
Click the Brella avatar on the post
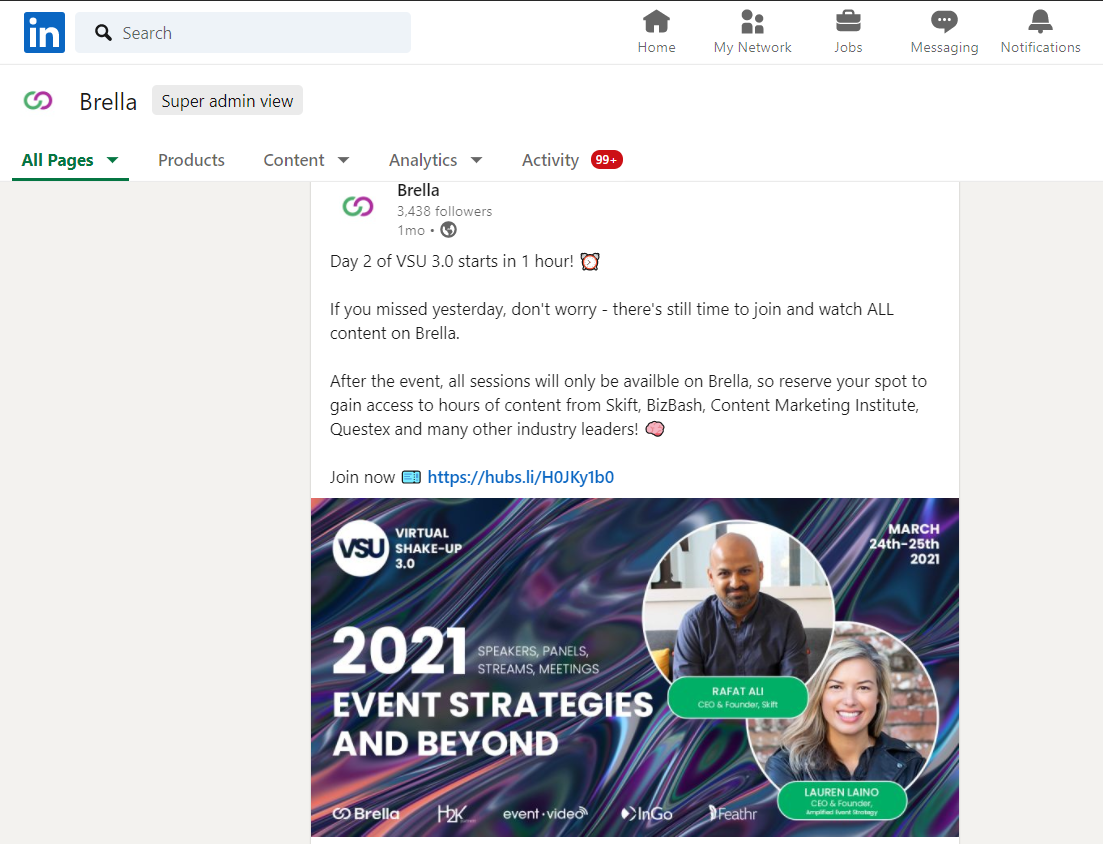pos(358,207)
